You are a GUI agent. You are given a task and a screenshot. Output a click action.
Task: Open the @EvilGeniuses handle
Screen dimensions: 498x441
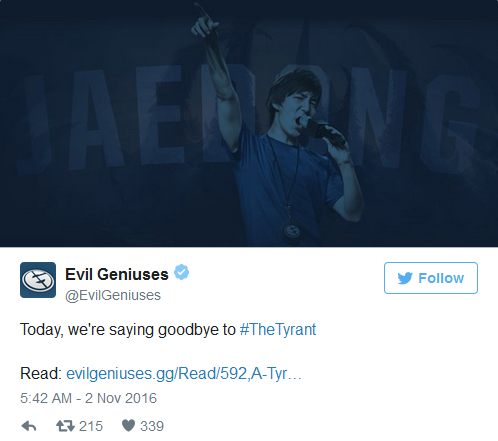point(113,295)
